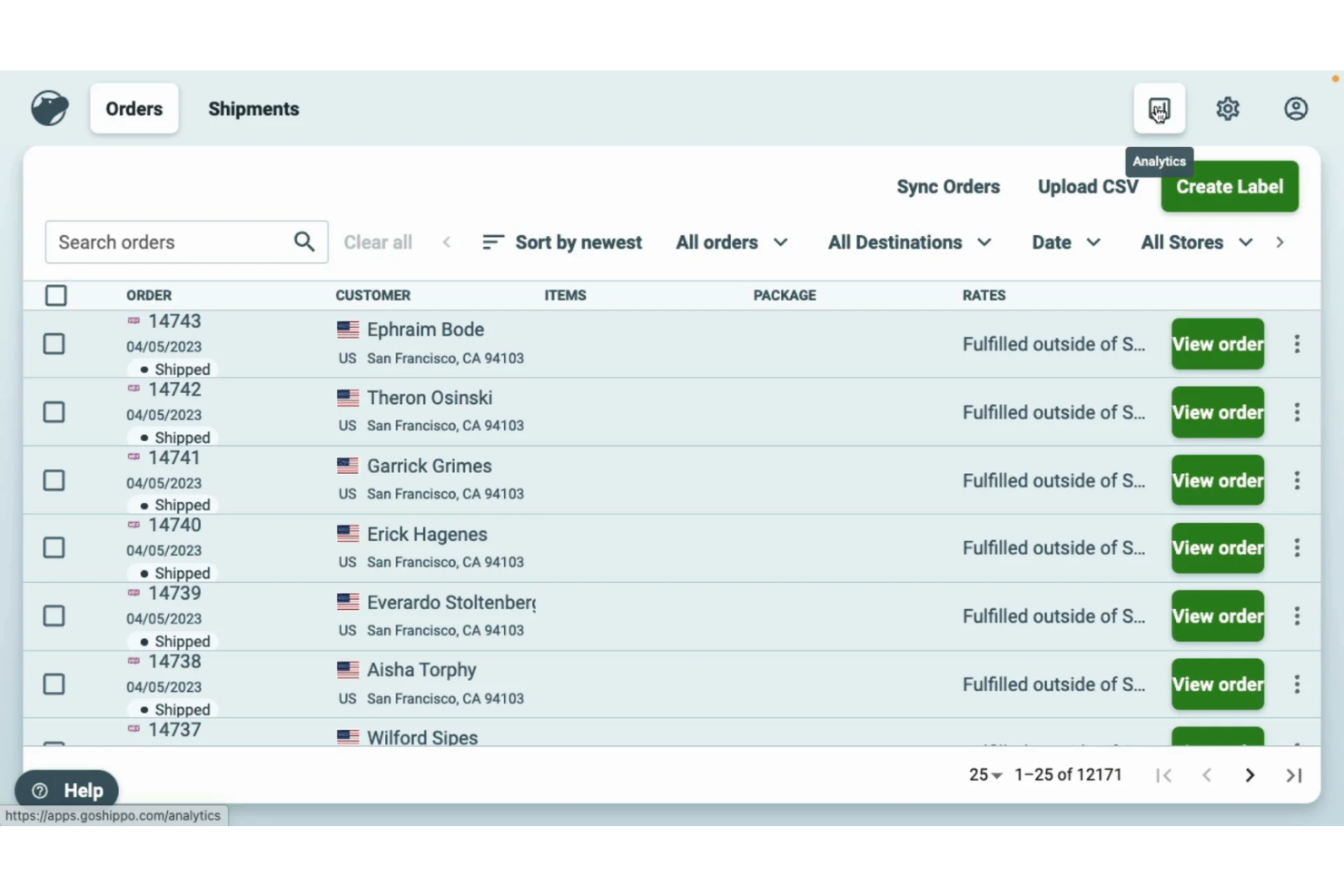This screenshot has height=896, width=1344.
Task: Check the checkbox for order 14742
Action: (54, 411)
